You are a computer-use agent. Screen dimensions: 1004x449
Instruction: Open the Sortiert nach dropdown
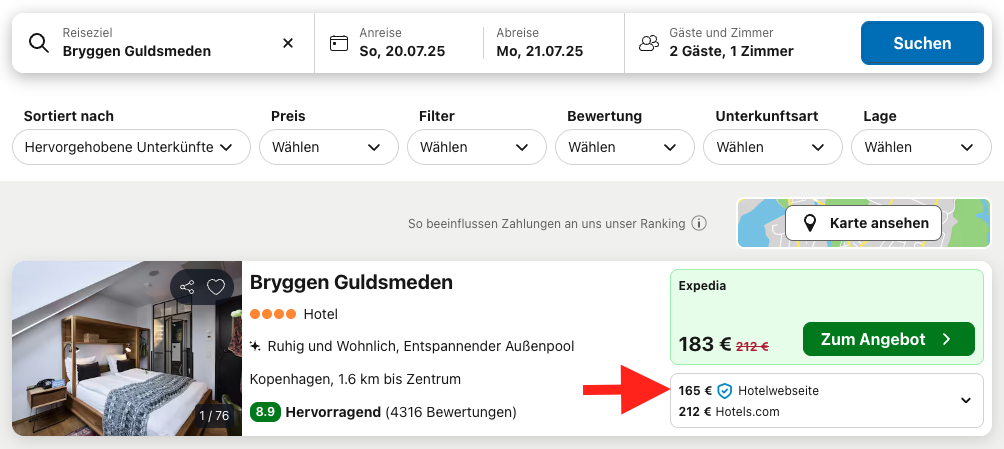coord(131,147)
